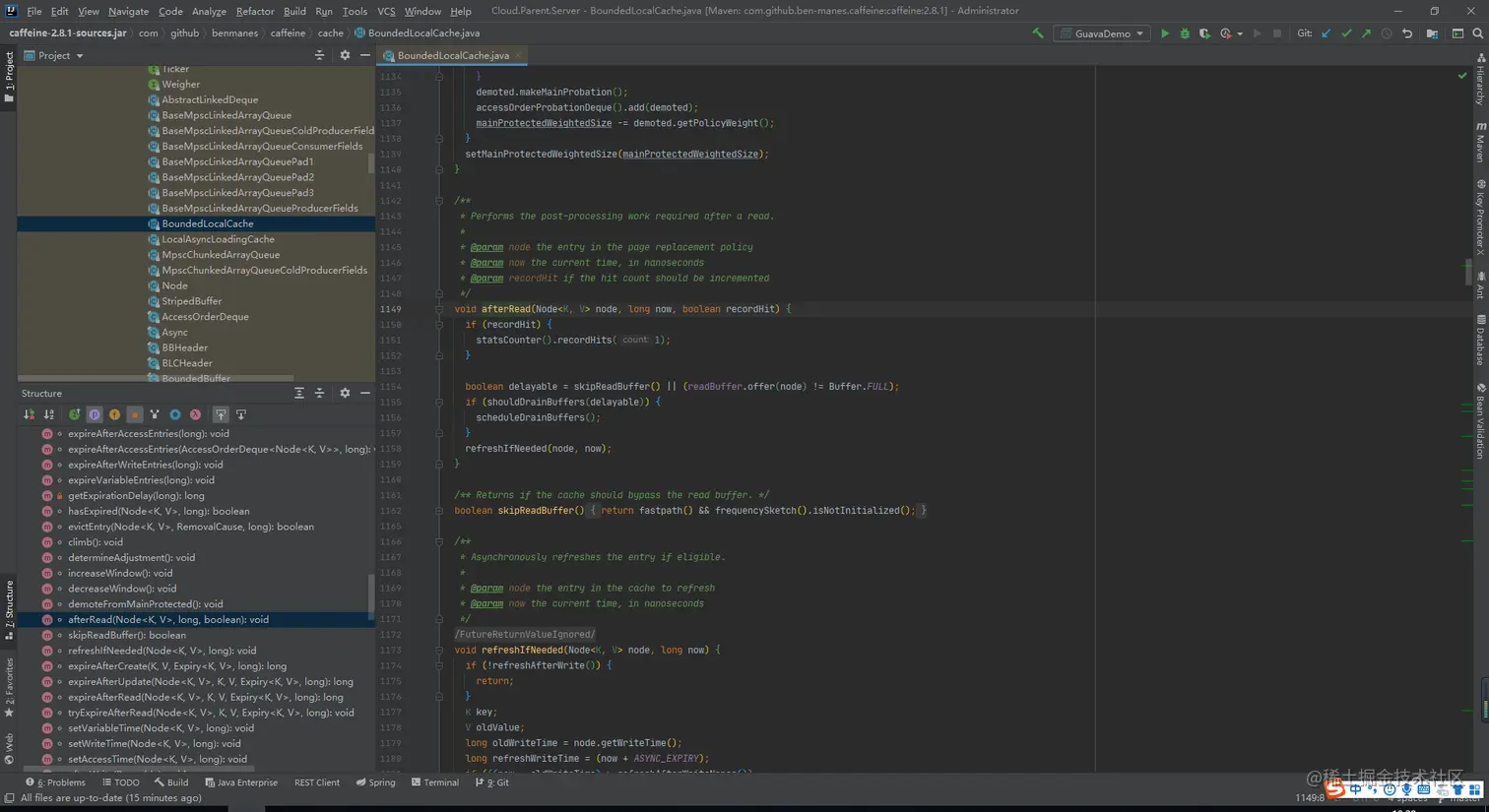Open Search Everywhere magnifier icon

[x=1477, y=33]
